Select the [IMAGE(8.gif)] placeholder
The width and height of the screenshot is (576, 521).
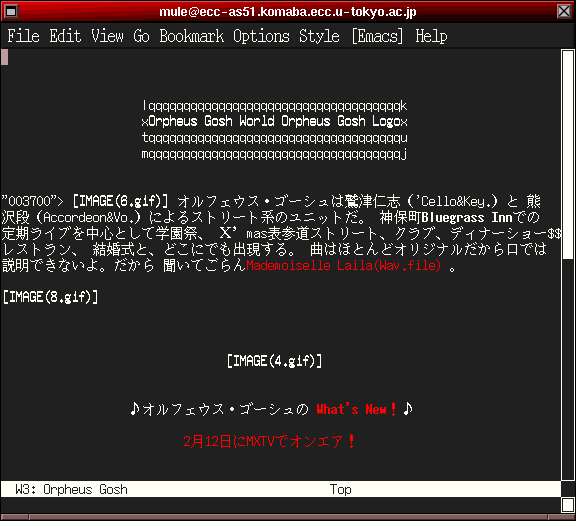point(50,297)
